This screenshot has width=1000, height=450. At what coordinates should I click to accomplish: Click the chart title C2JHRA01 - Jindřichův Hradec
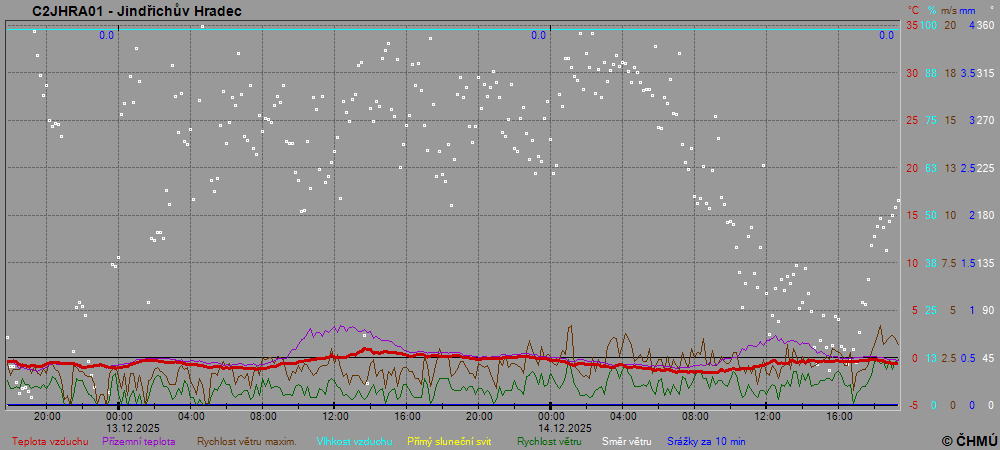tap(136, 11)
